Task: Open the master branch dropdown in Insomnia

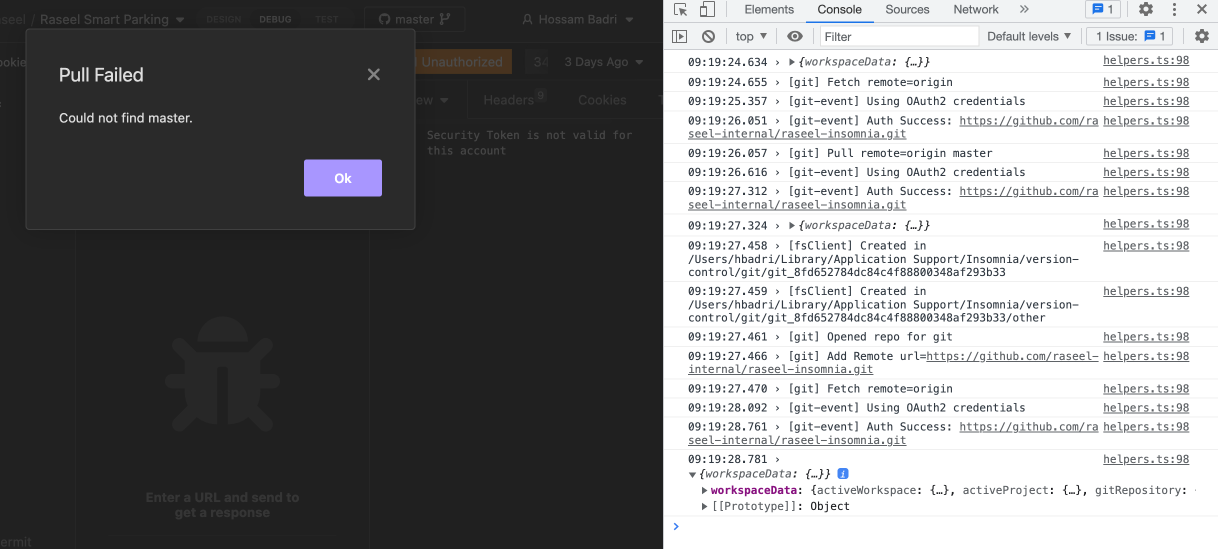Action: [x=415, y=19]
